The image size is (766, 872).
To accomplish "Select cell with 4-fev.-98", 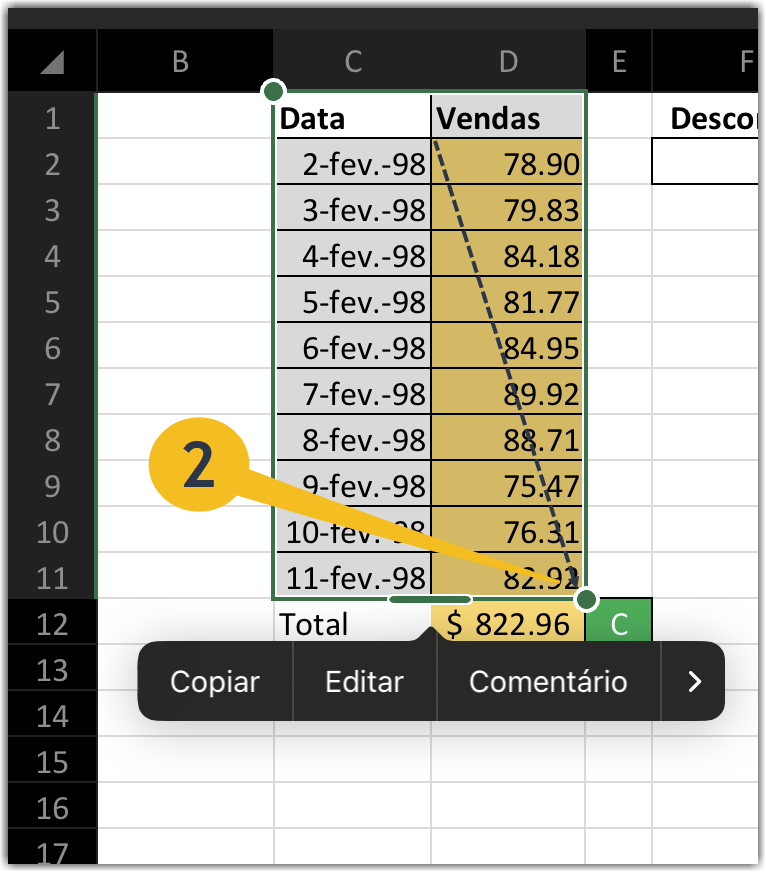I will click(x=353, y=255).
